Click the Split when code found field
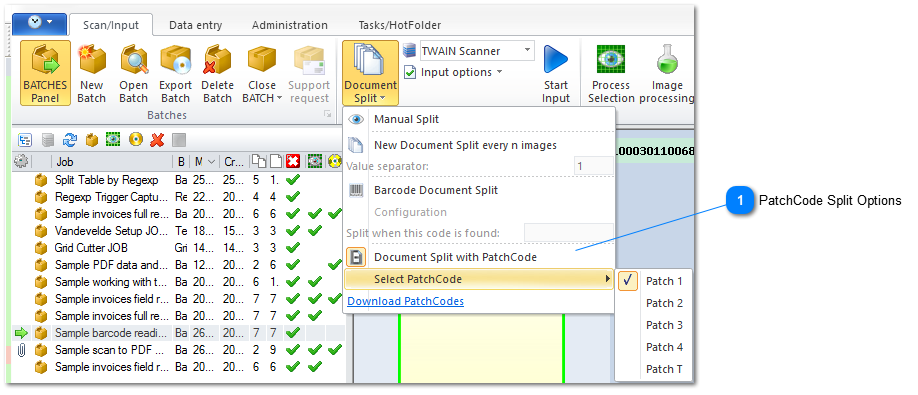Screen dimensions: 918x395 pyautogui.click(x=568, y=233)
